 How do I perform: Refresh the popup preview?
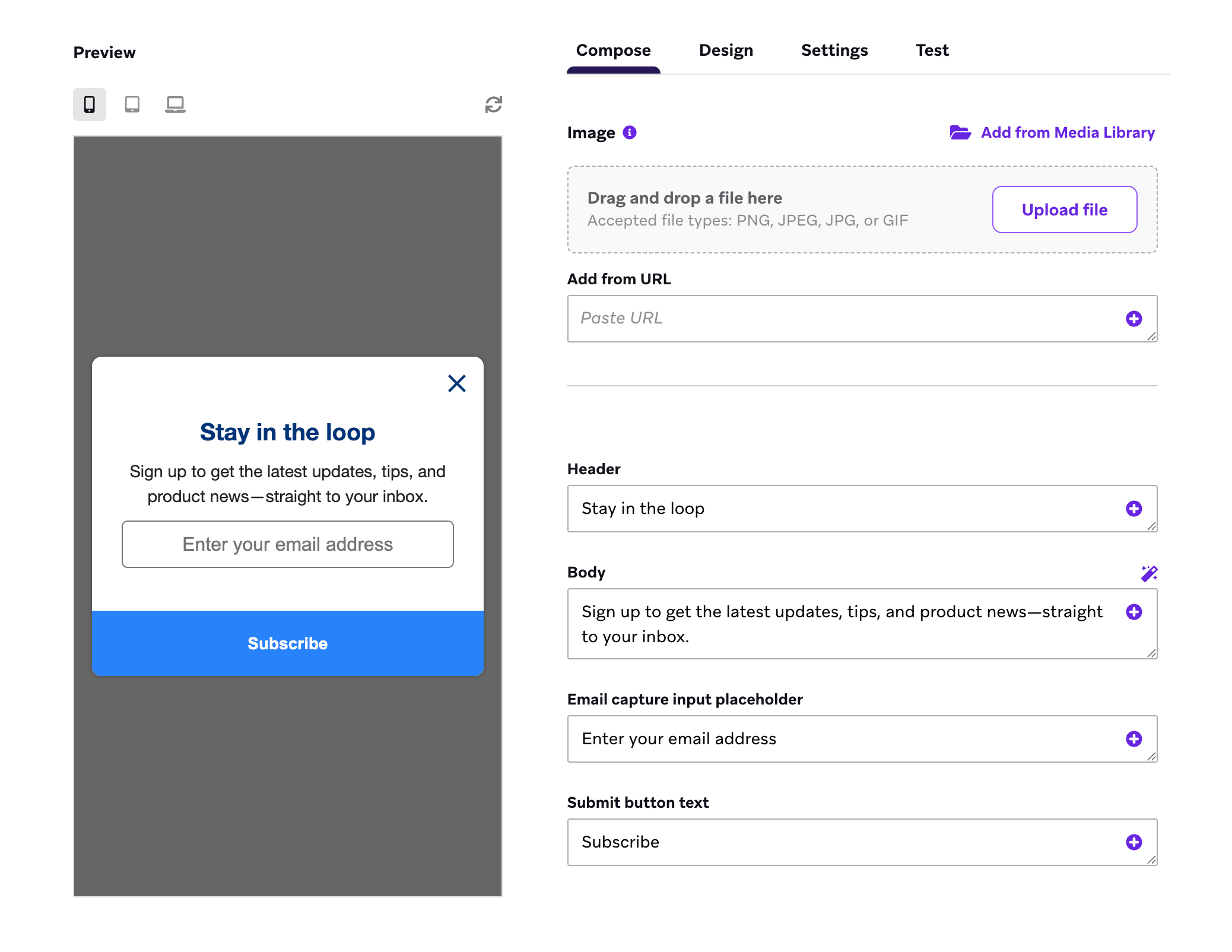click(493, 104)
